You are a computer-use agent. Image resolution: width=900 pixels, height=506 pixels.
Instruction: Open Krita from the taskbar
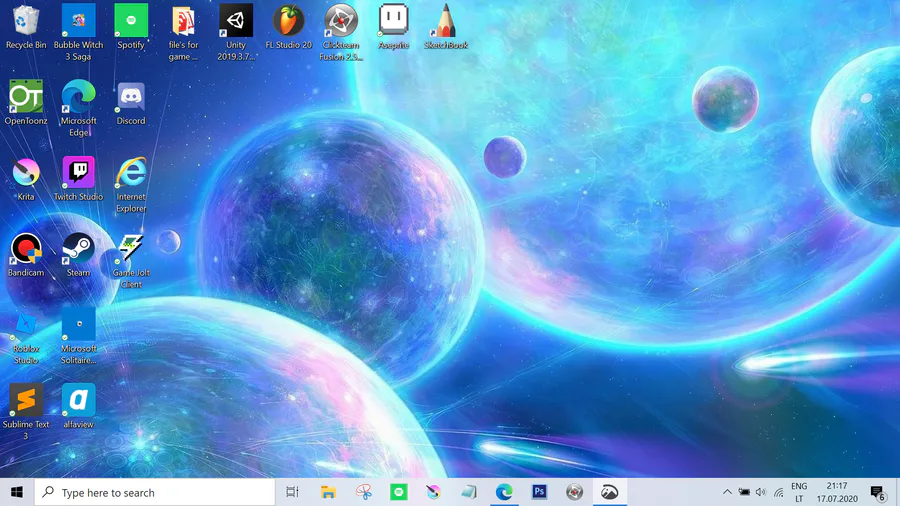coord(433,492)
